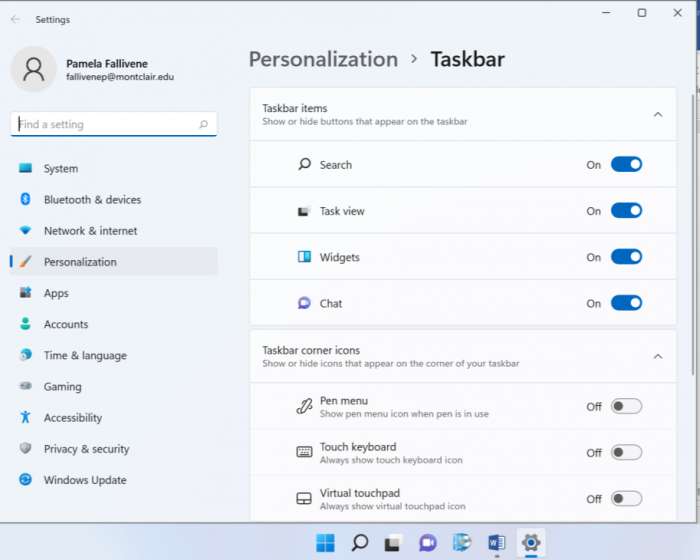Turn off the Search taskbar toggle

[x=626, y=165]
